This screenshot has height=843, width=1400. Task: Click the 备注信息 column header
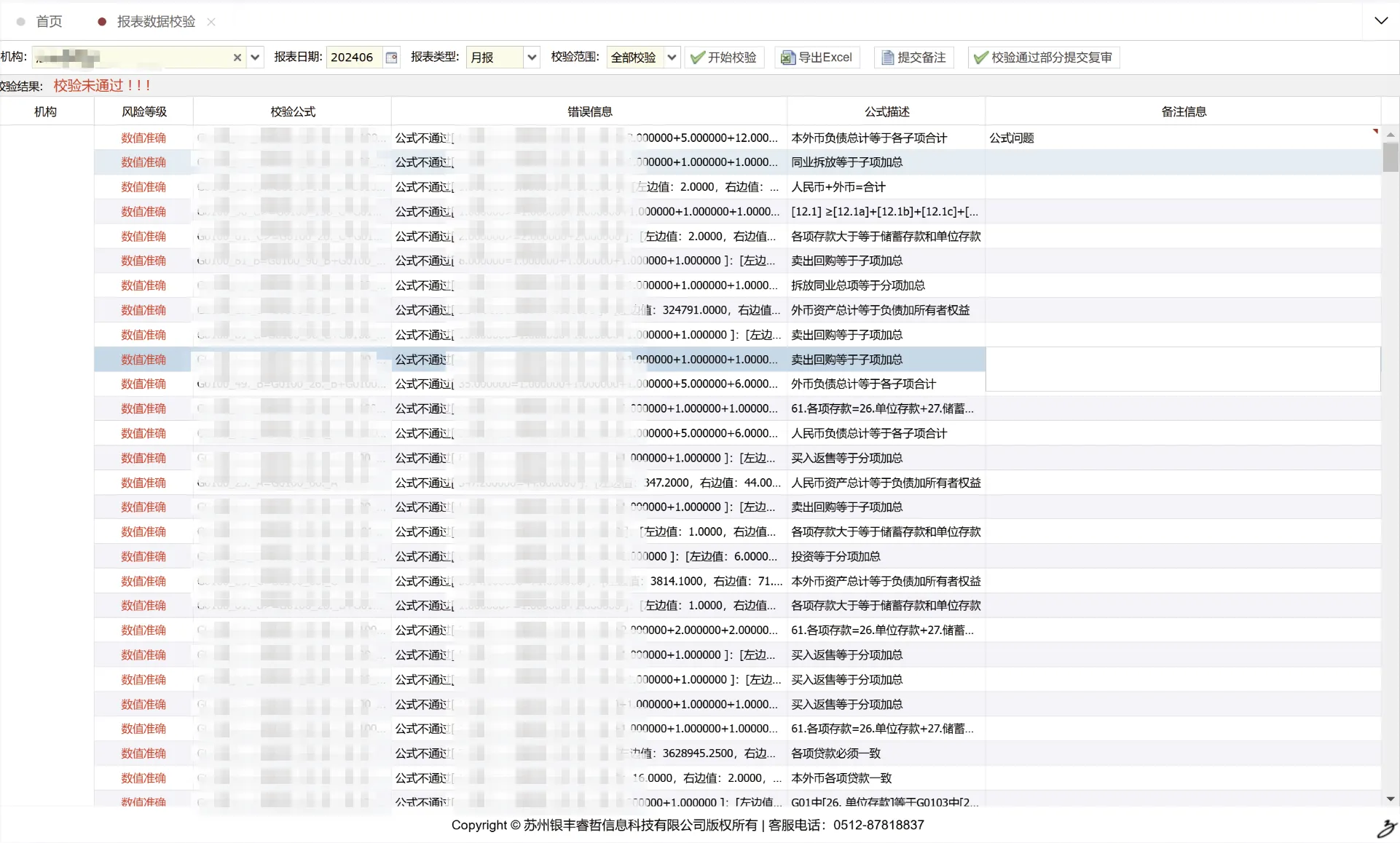point(1183,111)
